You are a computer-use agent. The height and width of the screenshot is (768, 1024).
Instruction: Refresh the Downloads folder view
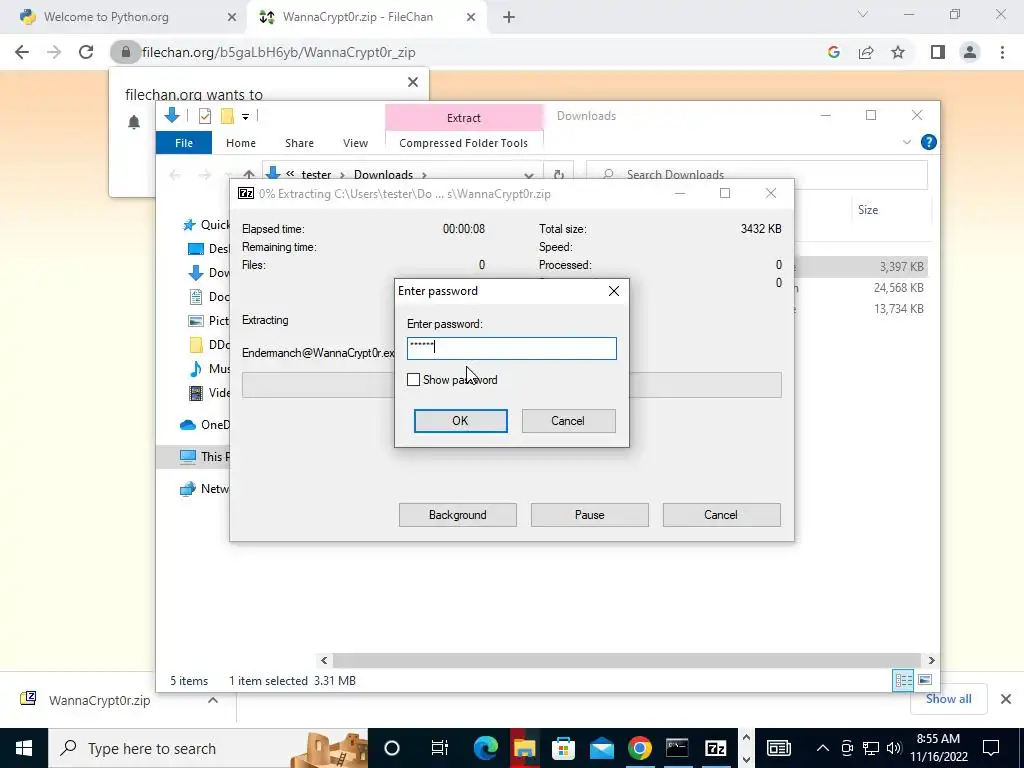(558, 174)
